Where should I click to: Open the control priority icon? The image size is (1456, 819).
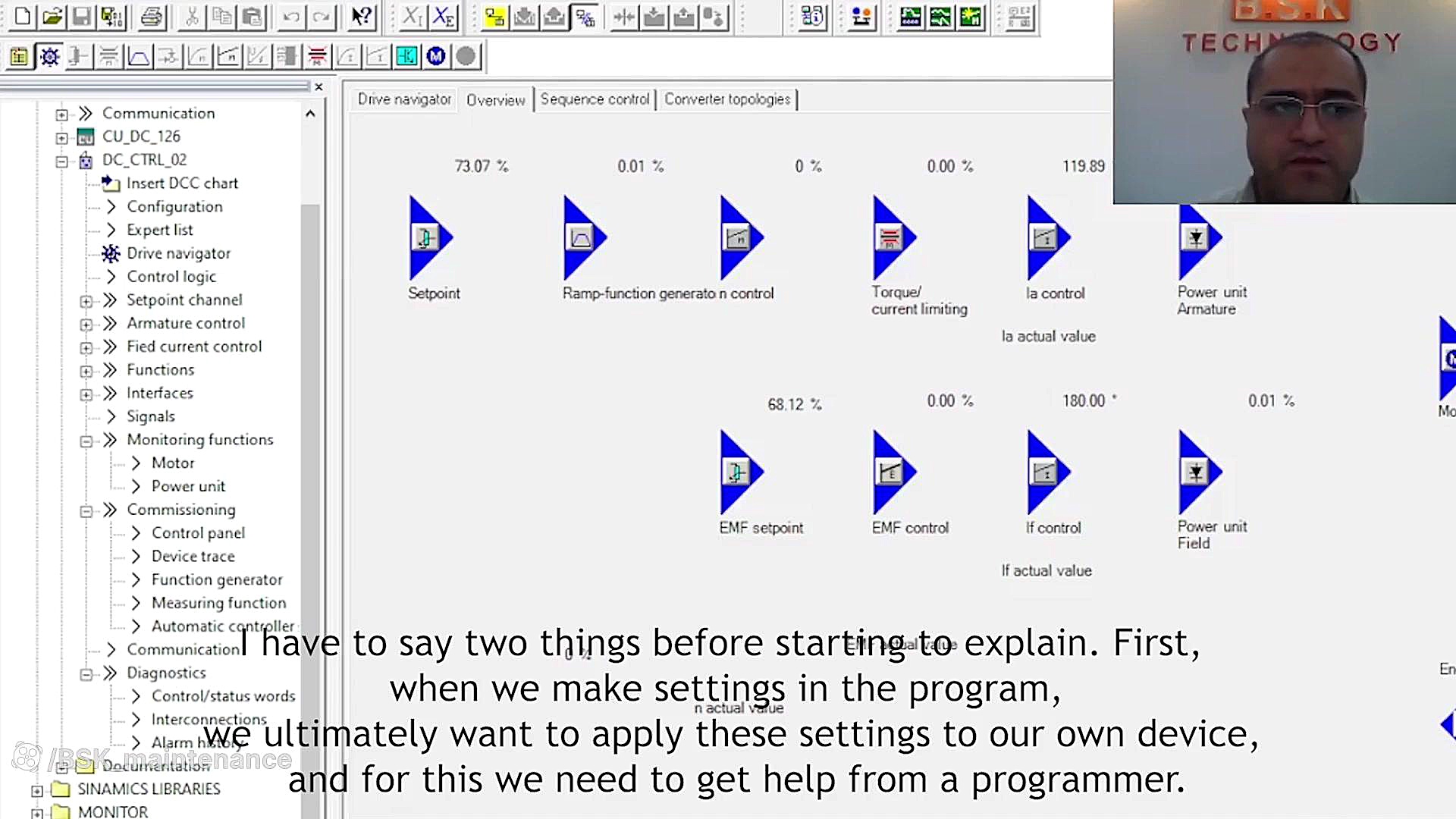pyautogui.click(x=861, y=17)
